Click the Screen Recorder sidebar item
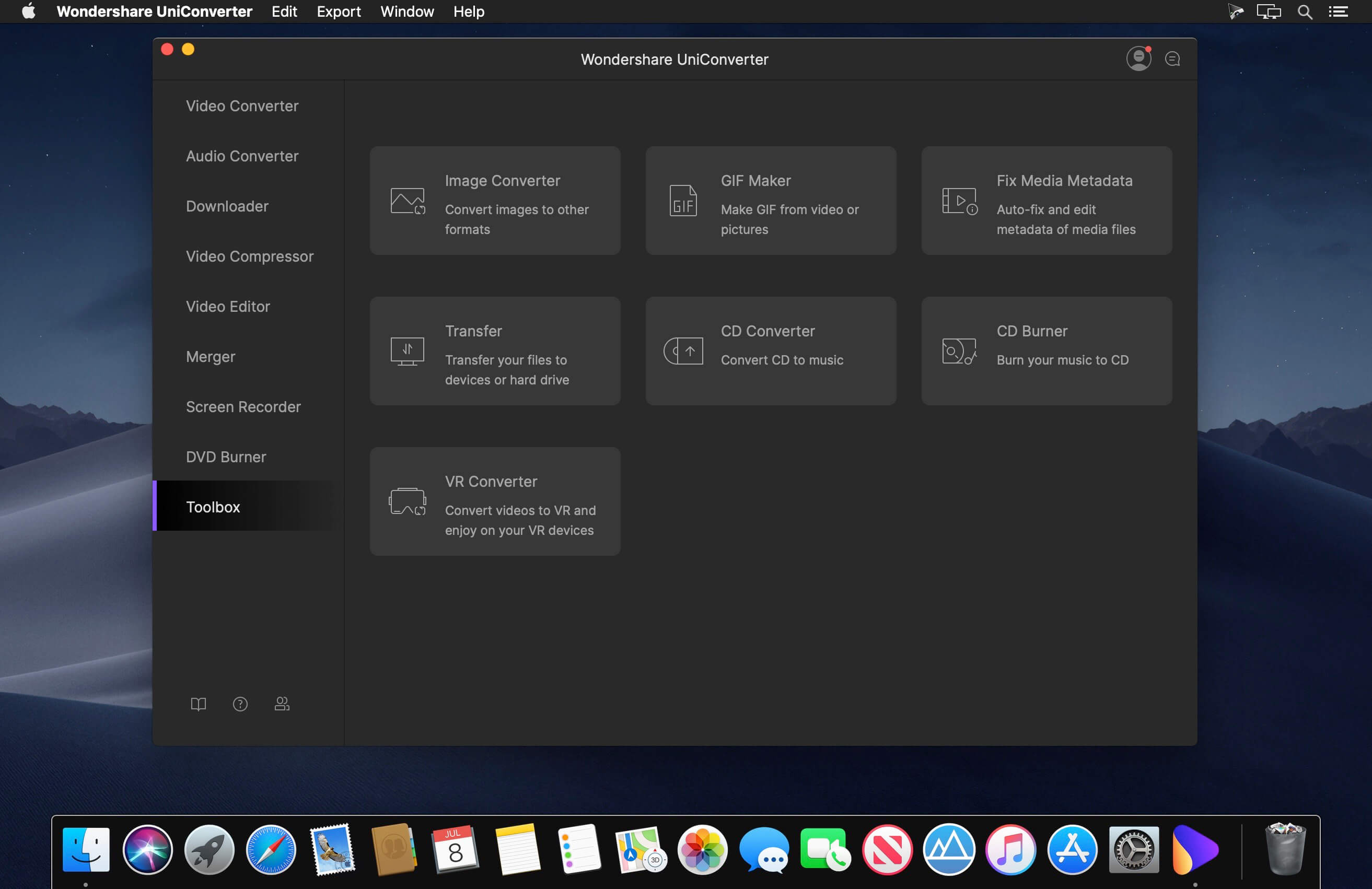 click(x=243, y=406)
